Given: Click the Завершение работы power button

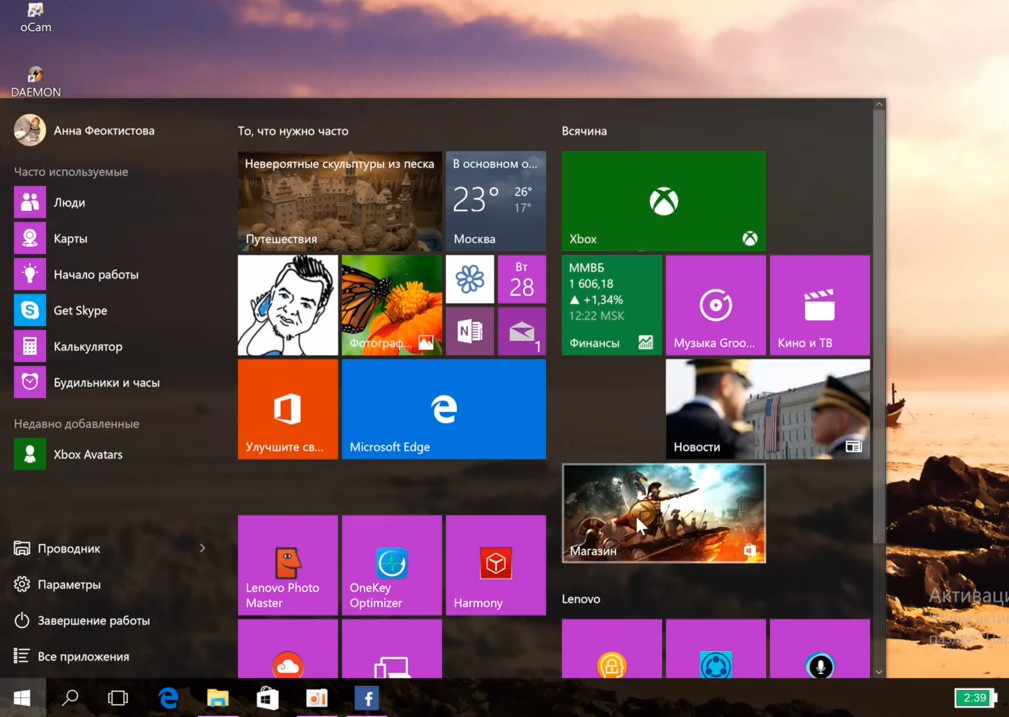Looking at the screenshot, I should tap(92, 621).
